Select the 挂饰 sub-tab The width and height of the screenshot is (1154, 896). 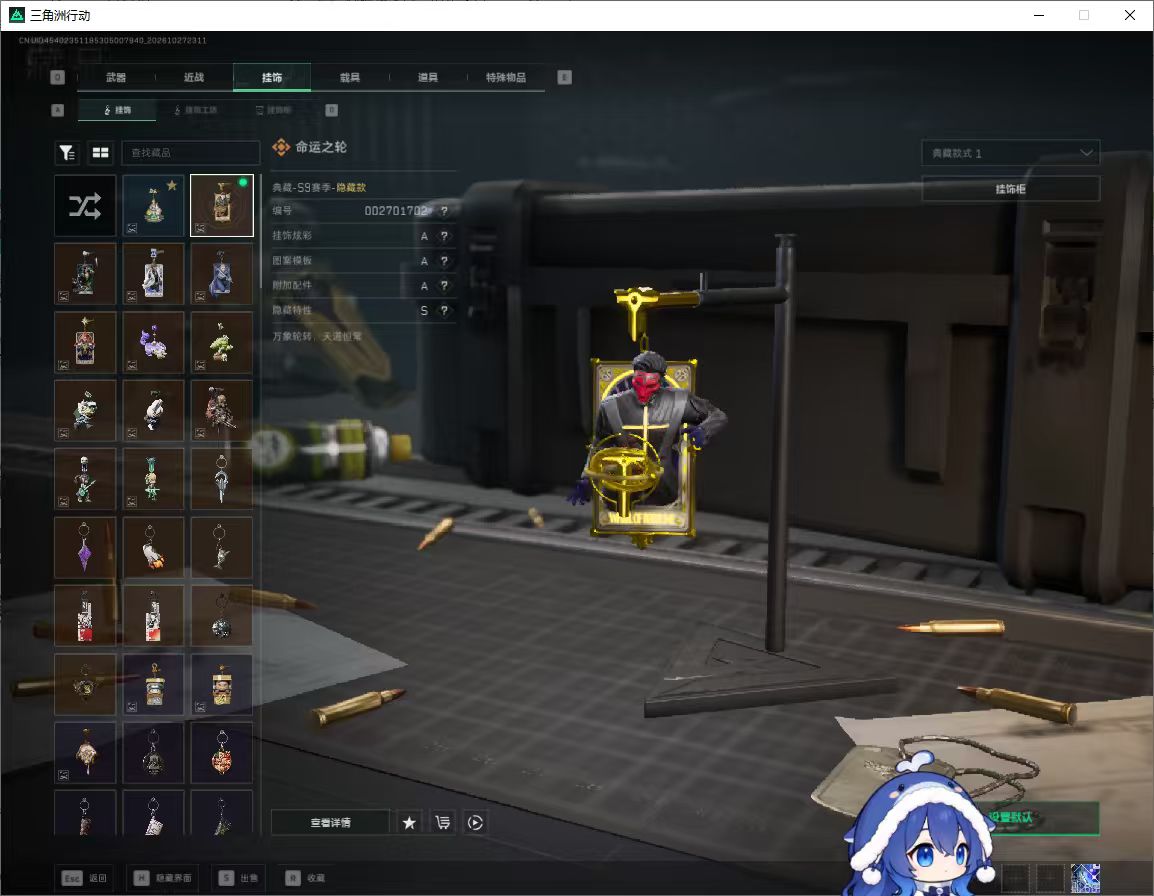pyautogui.click(x=118, y=110)
